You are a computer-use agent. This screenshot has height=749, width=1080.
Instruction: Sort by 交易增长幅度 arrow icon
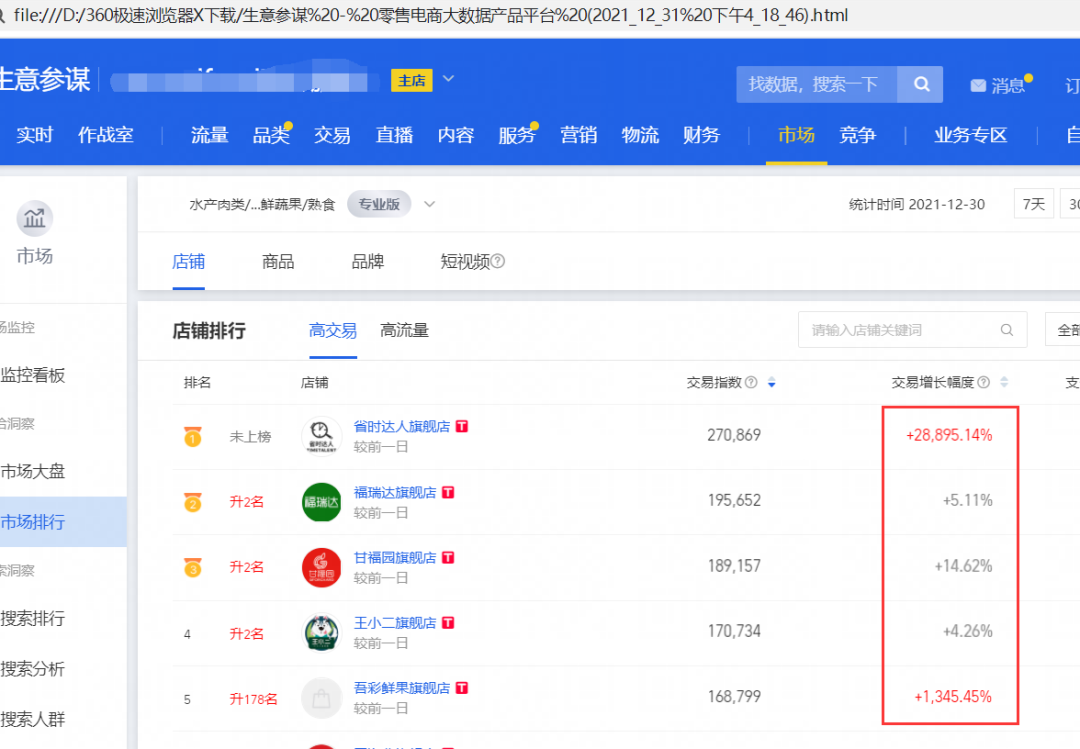1004,382
